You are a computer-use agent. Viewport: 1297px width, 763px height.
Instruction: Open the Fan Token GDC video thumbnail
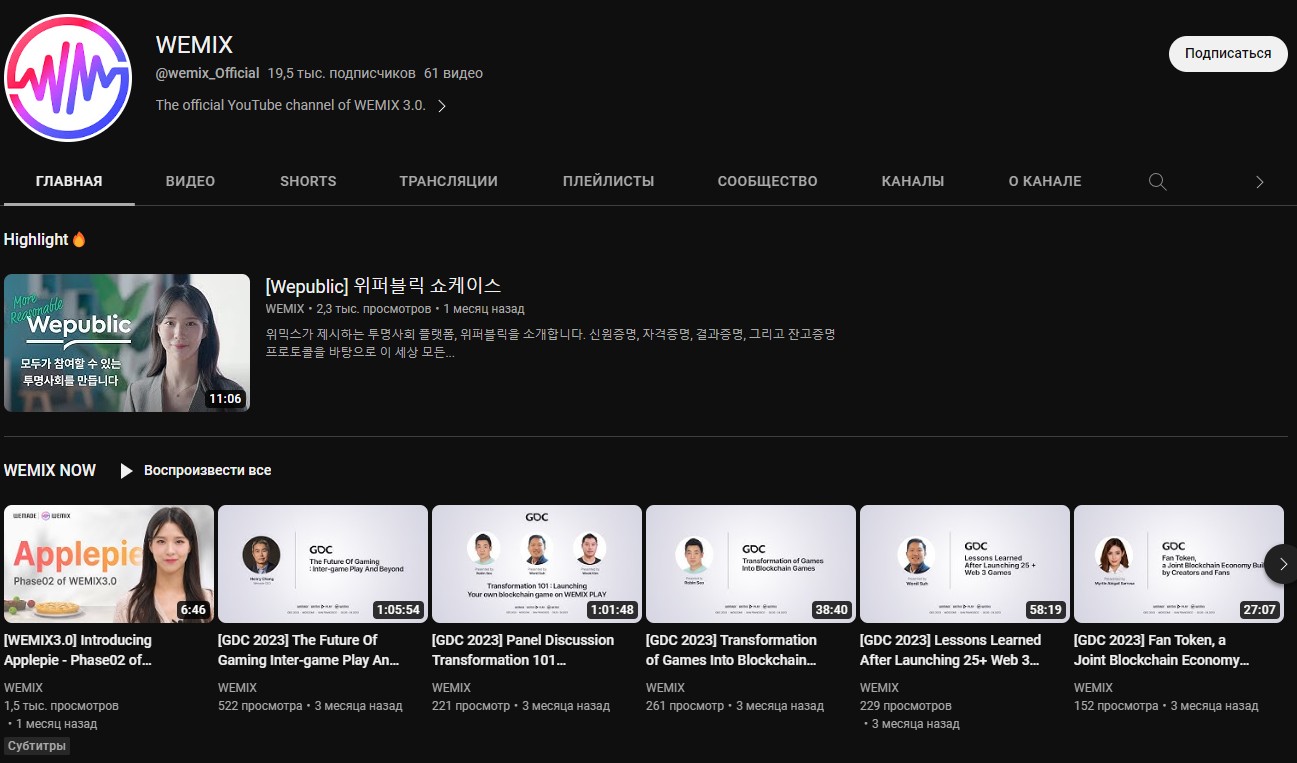point(1179,564)
